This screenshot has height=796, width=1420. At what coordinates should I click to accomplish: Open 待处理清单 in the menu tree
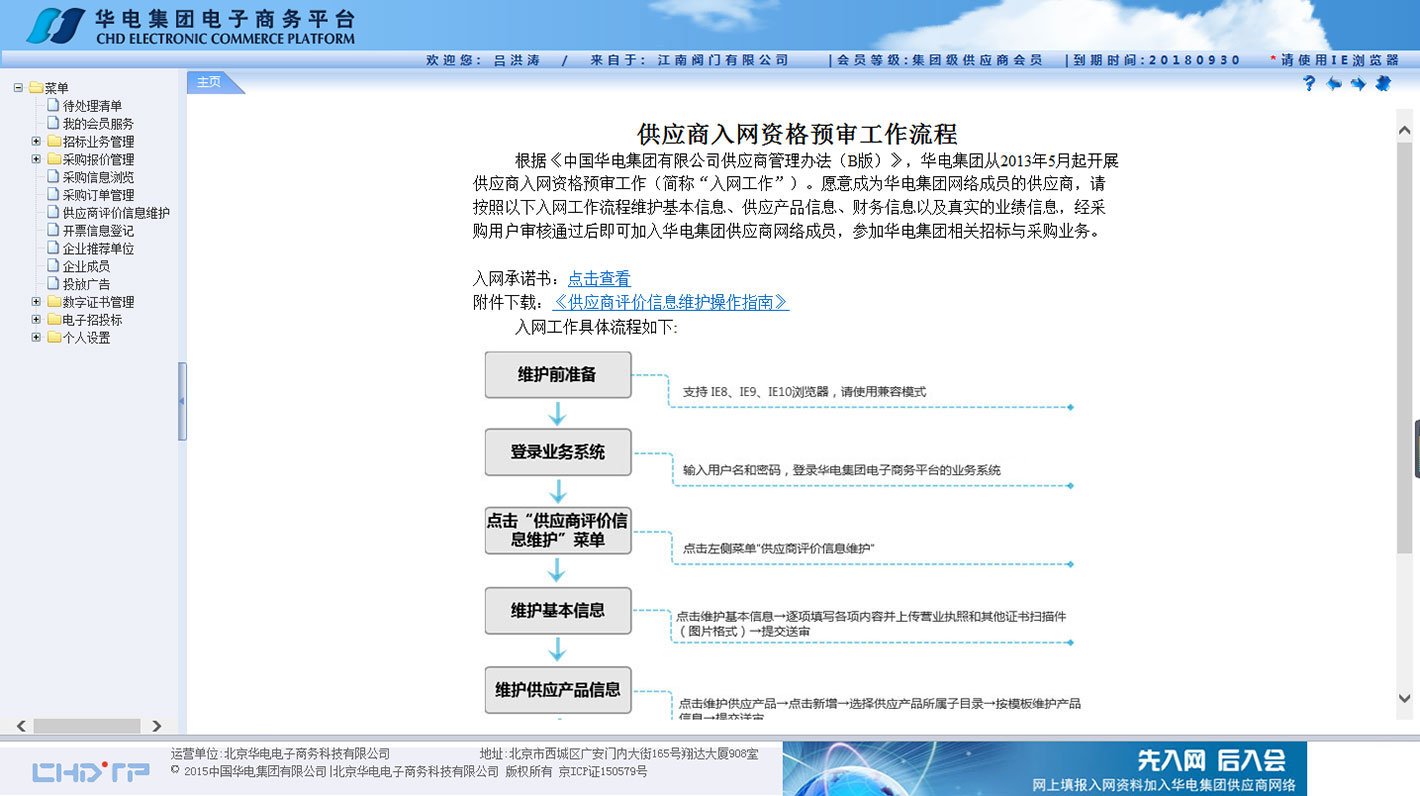coord(93,106)
